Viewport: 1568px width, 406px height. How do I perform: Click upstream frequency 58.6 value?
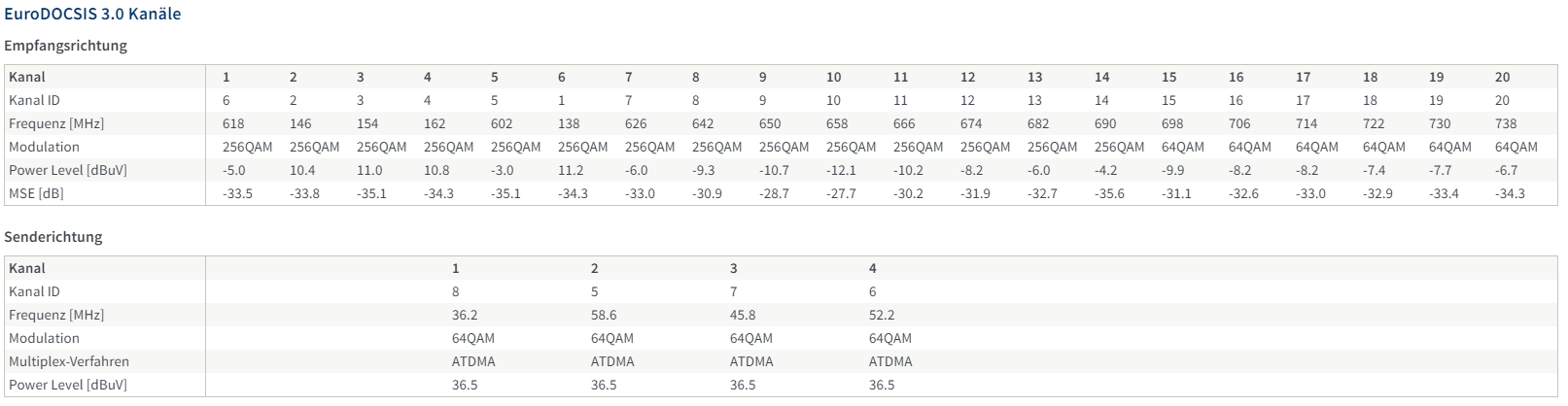604,315
